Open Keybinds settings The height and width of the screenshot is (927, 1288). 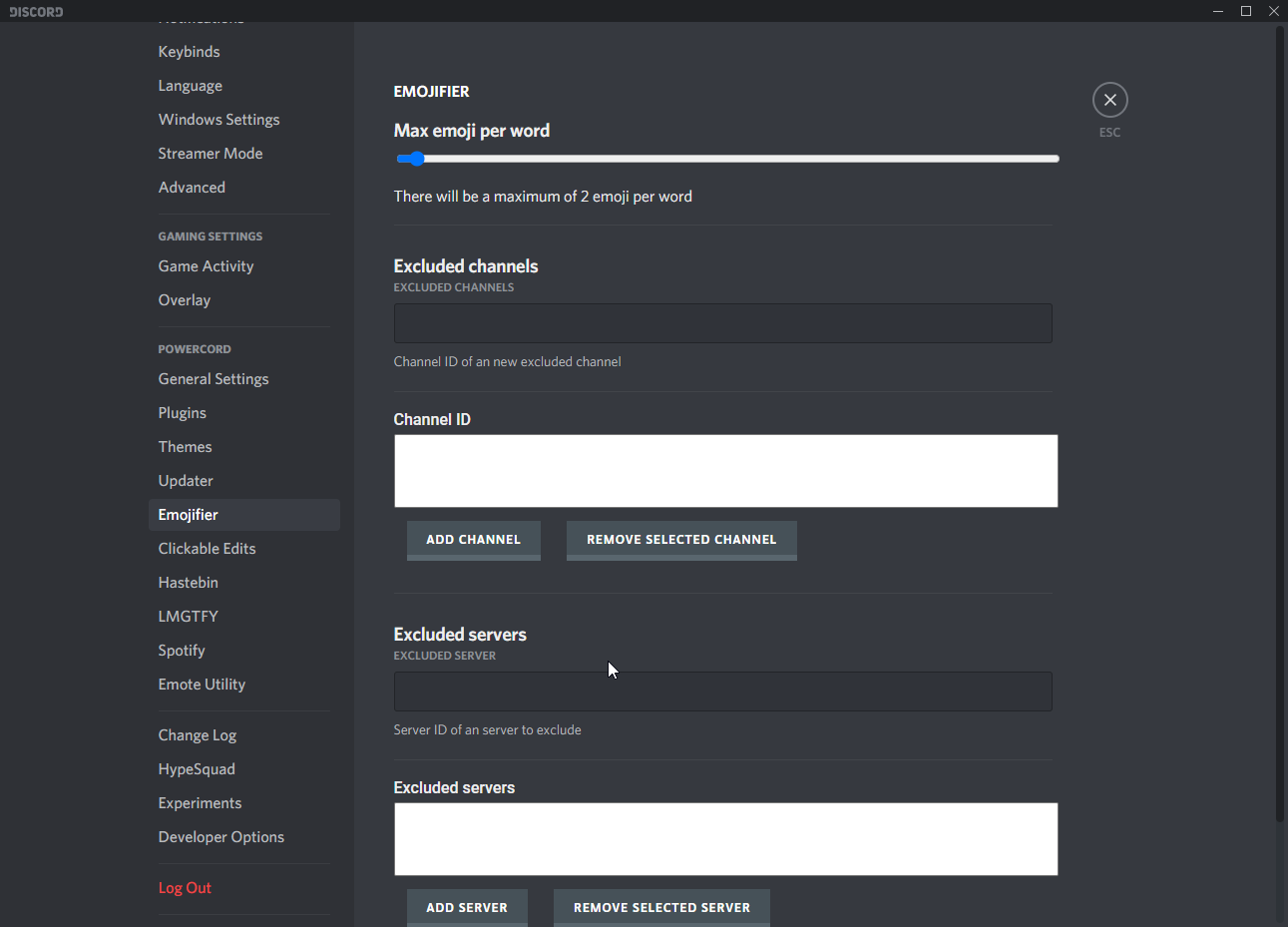pos(243,52)
